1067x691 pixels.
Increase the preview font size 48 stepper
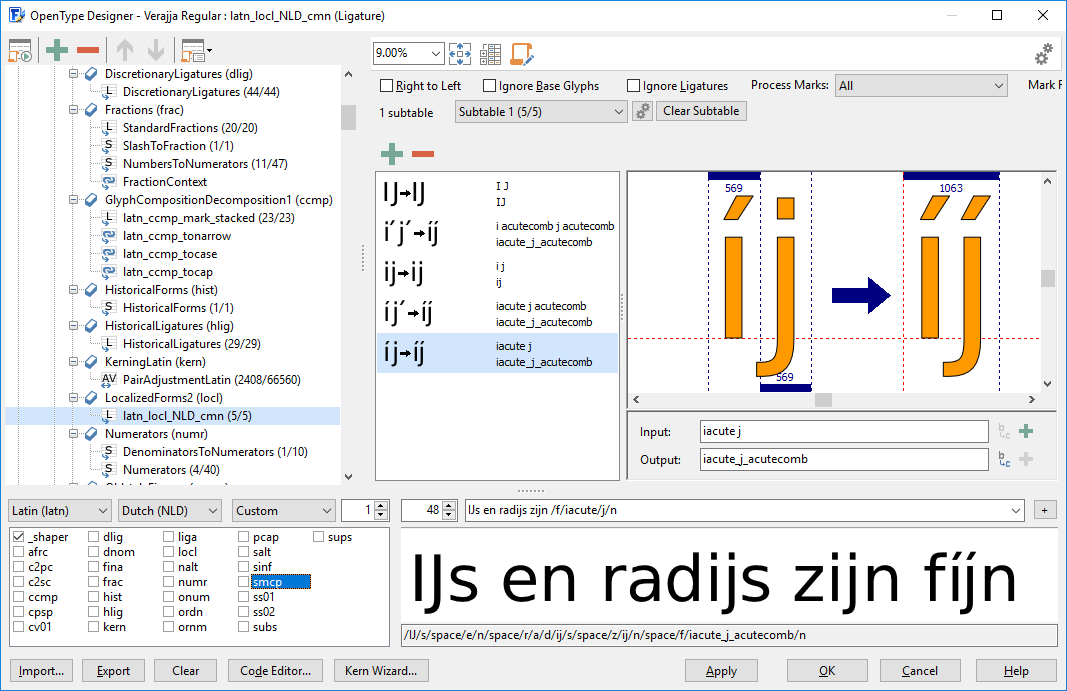pos(449,506)
